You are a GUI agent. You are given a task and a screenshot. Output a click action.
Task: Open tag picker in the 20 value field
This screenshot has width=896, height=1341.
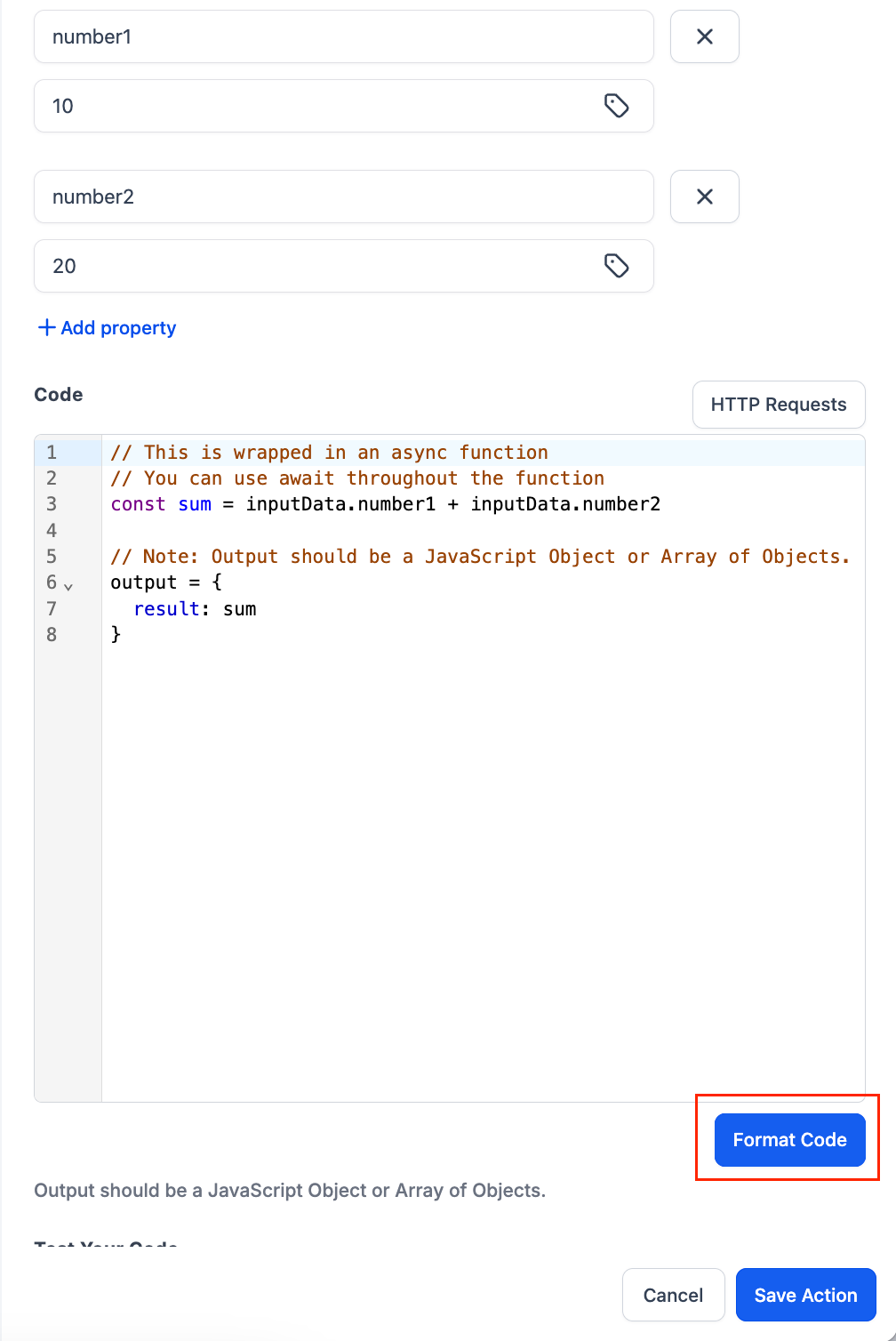[616, 266]
